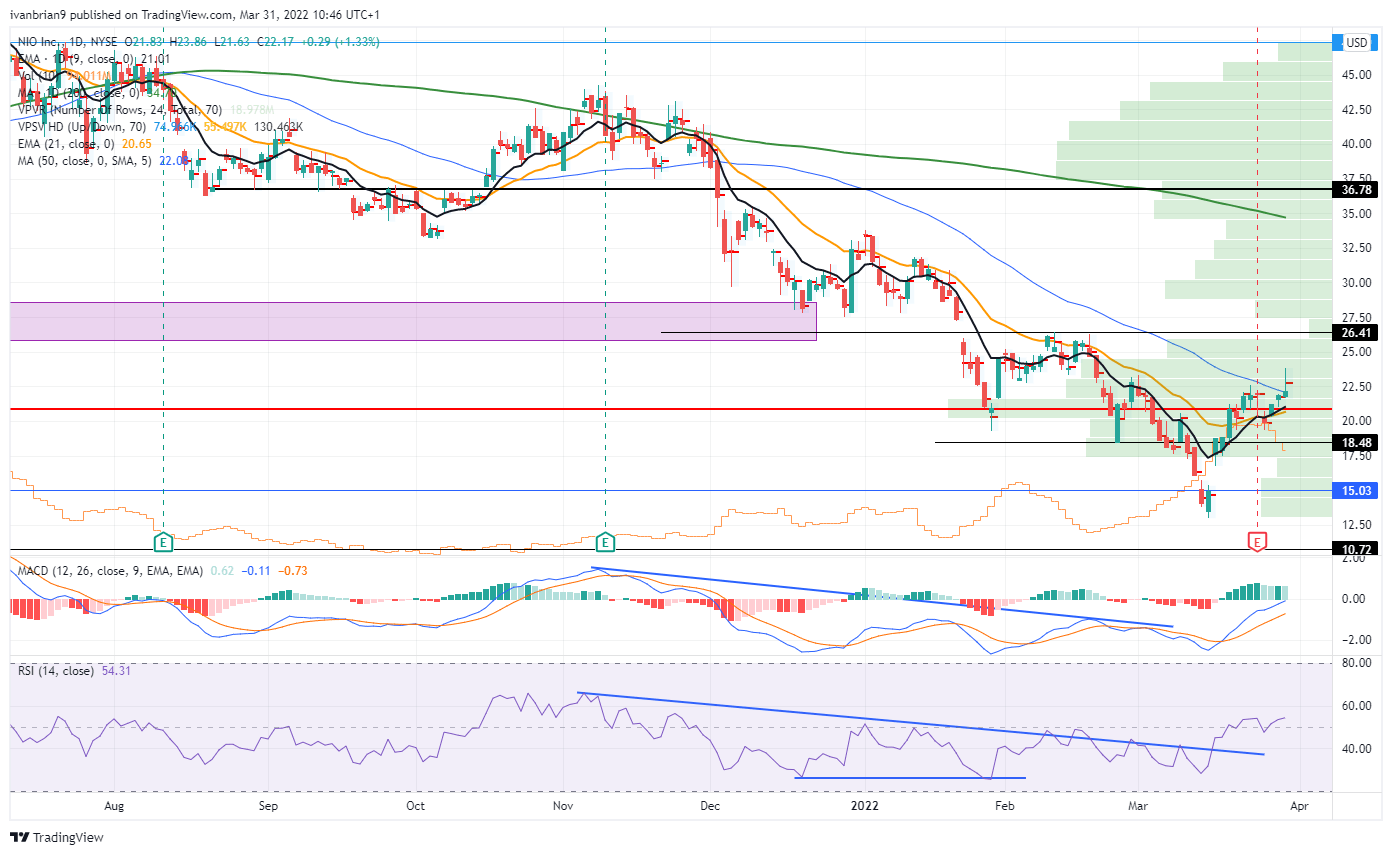Click the 18.48 price label on the right axis

click(x=1356, y=440)
